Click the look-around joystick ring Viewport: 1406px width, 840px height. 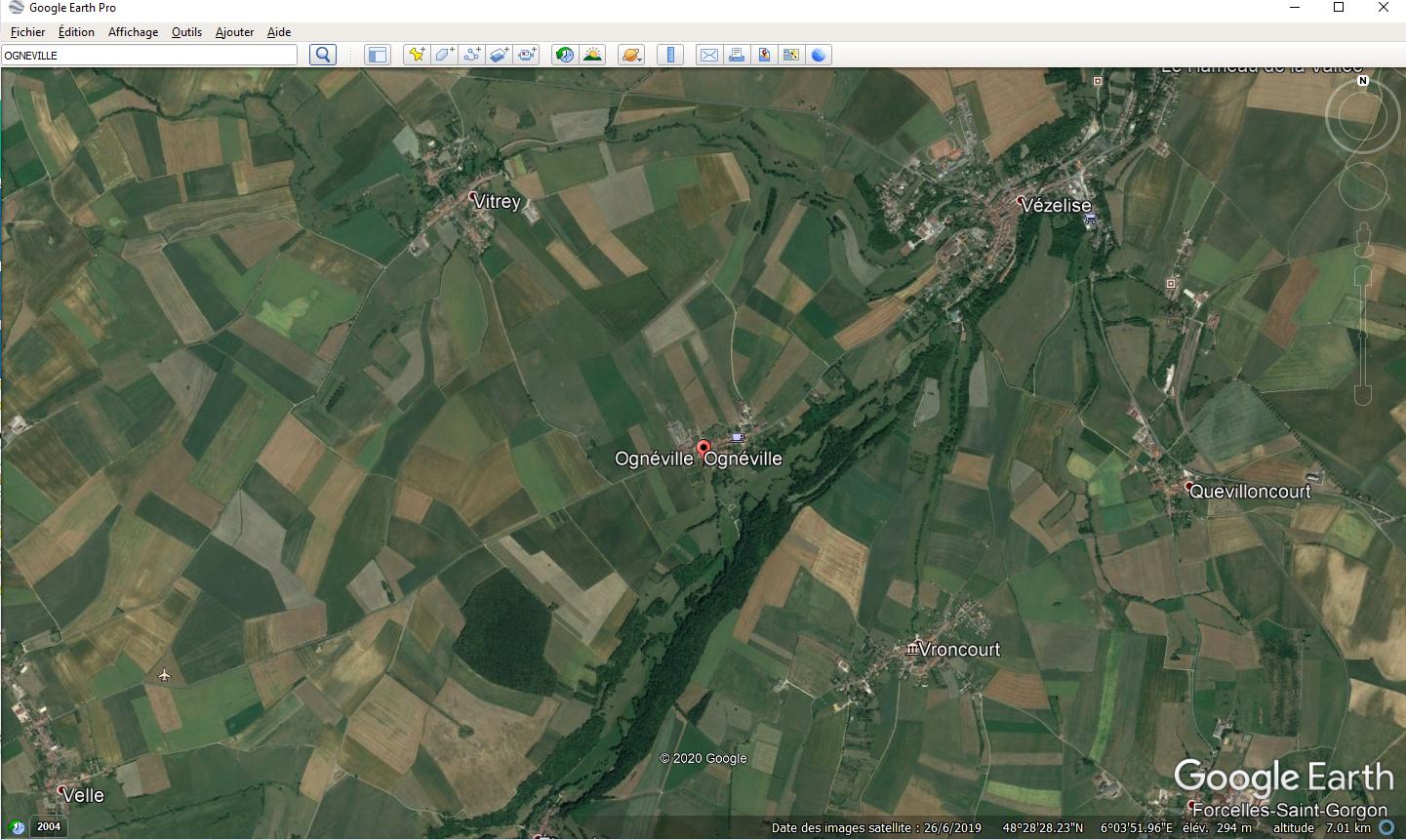point(1363,115)
